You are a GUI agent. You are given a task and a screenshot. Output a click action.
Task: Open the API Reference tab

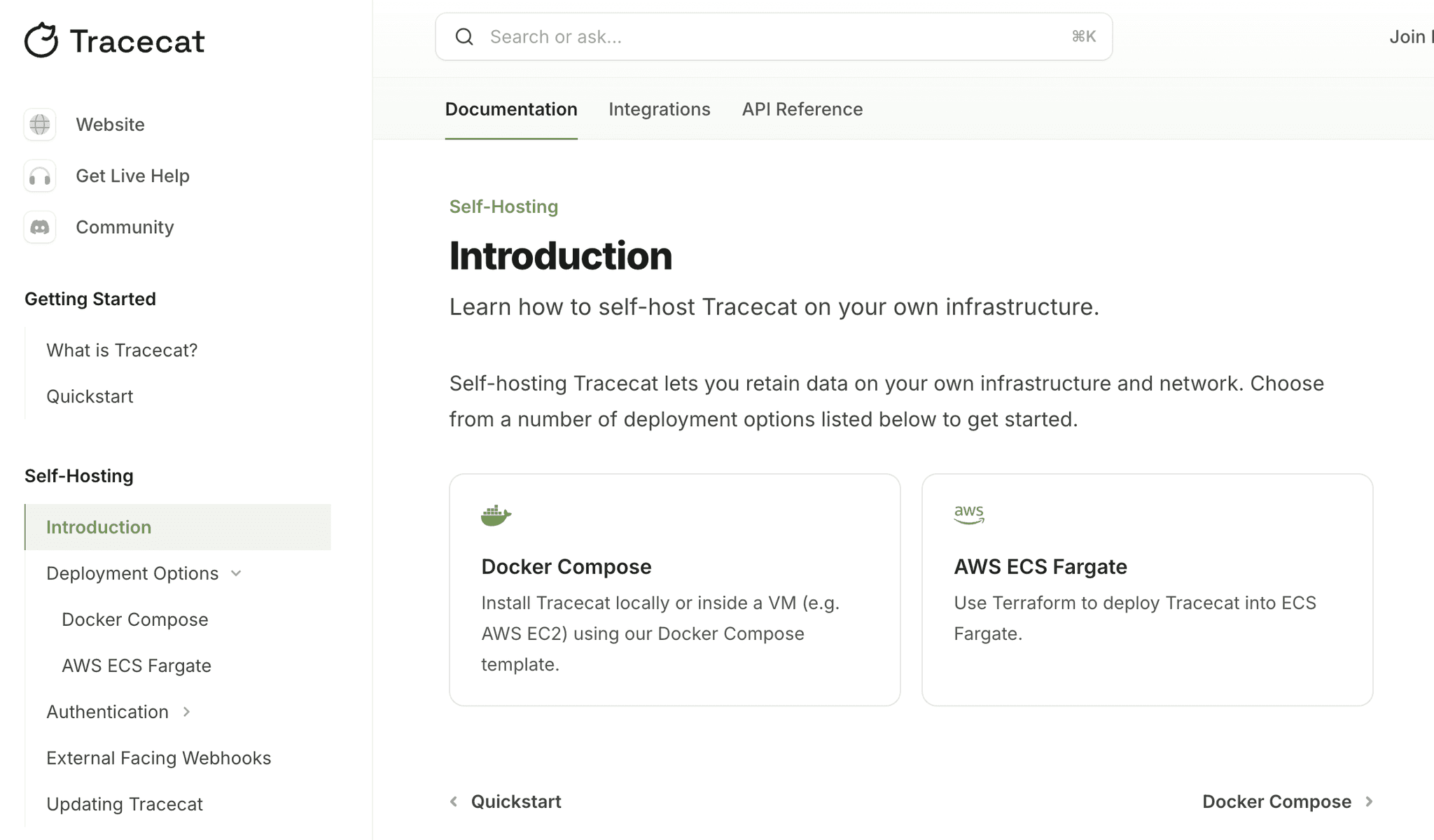coord(802,108)
